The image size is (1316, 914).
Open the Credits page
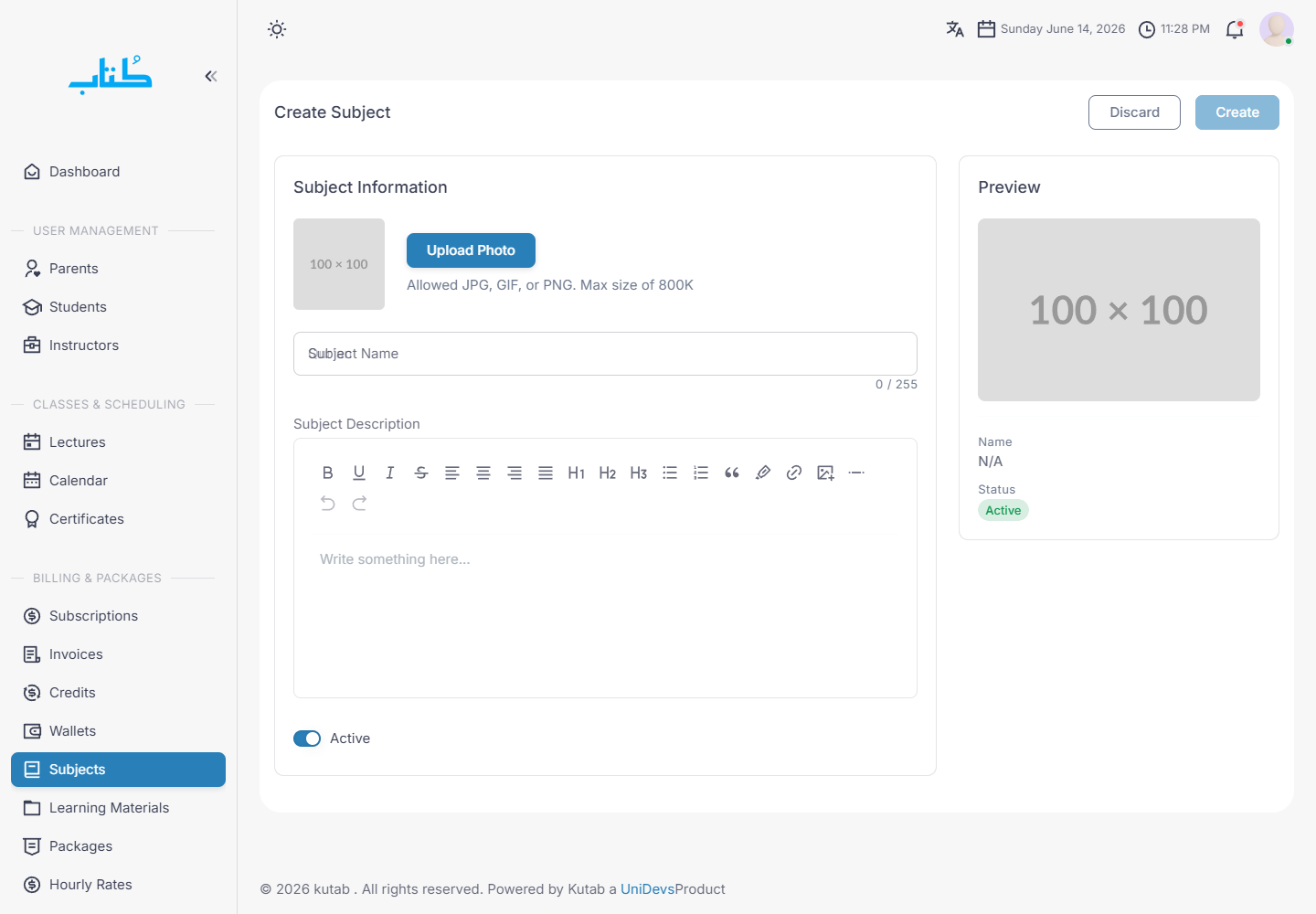[118, 693]
